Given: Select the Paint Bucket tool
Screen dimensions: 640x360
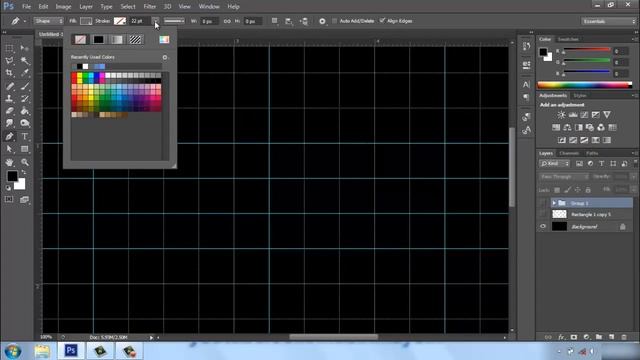Looking at the screenshot, I should (x=24, y=111).
